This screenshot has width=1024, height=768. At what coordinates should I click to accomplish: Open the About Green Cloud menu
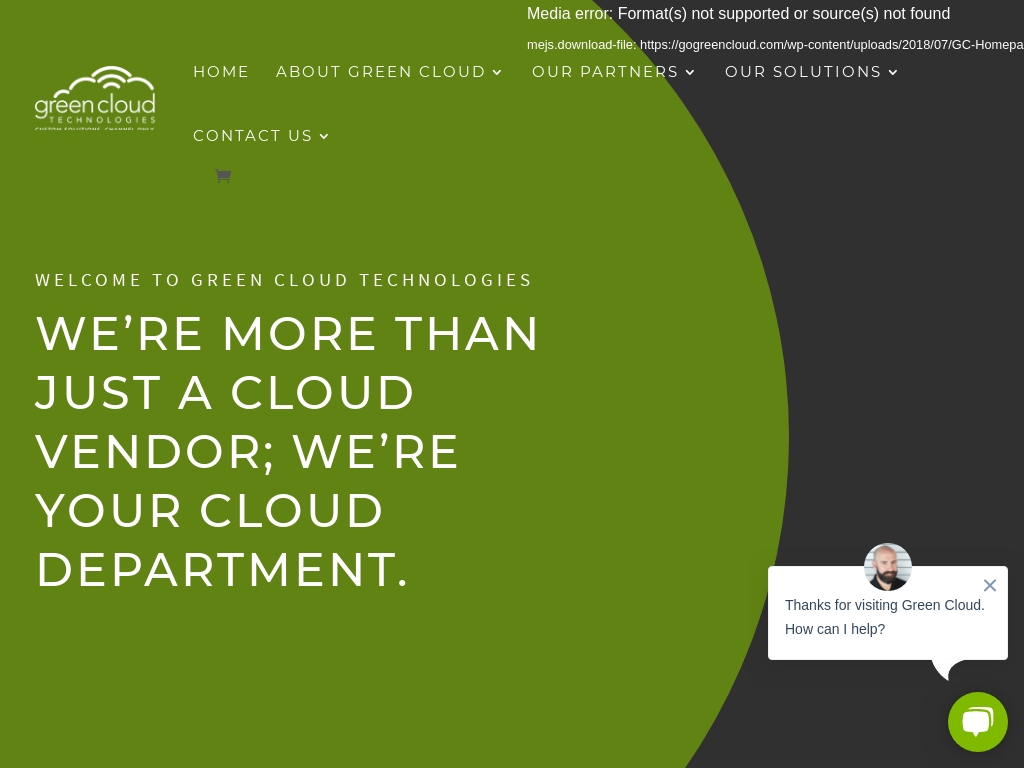389,72
